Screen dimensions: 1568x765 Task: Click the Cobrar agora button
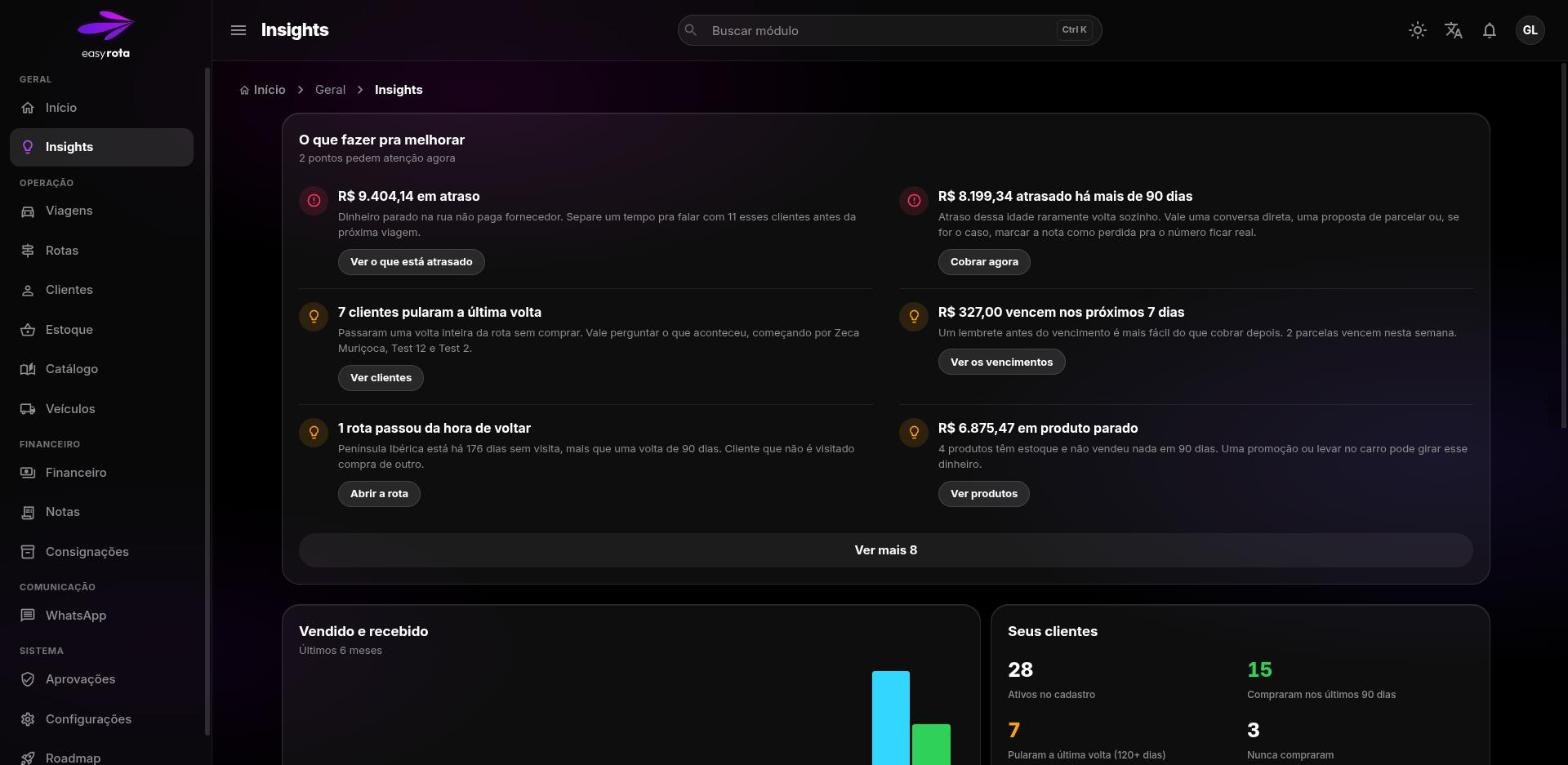(x=984, y=262)
